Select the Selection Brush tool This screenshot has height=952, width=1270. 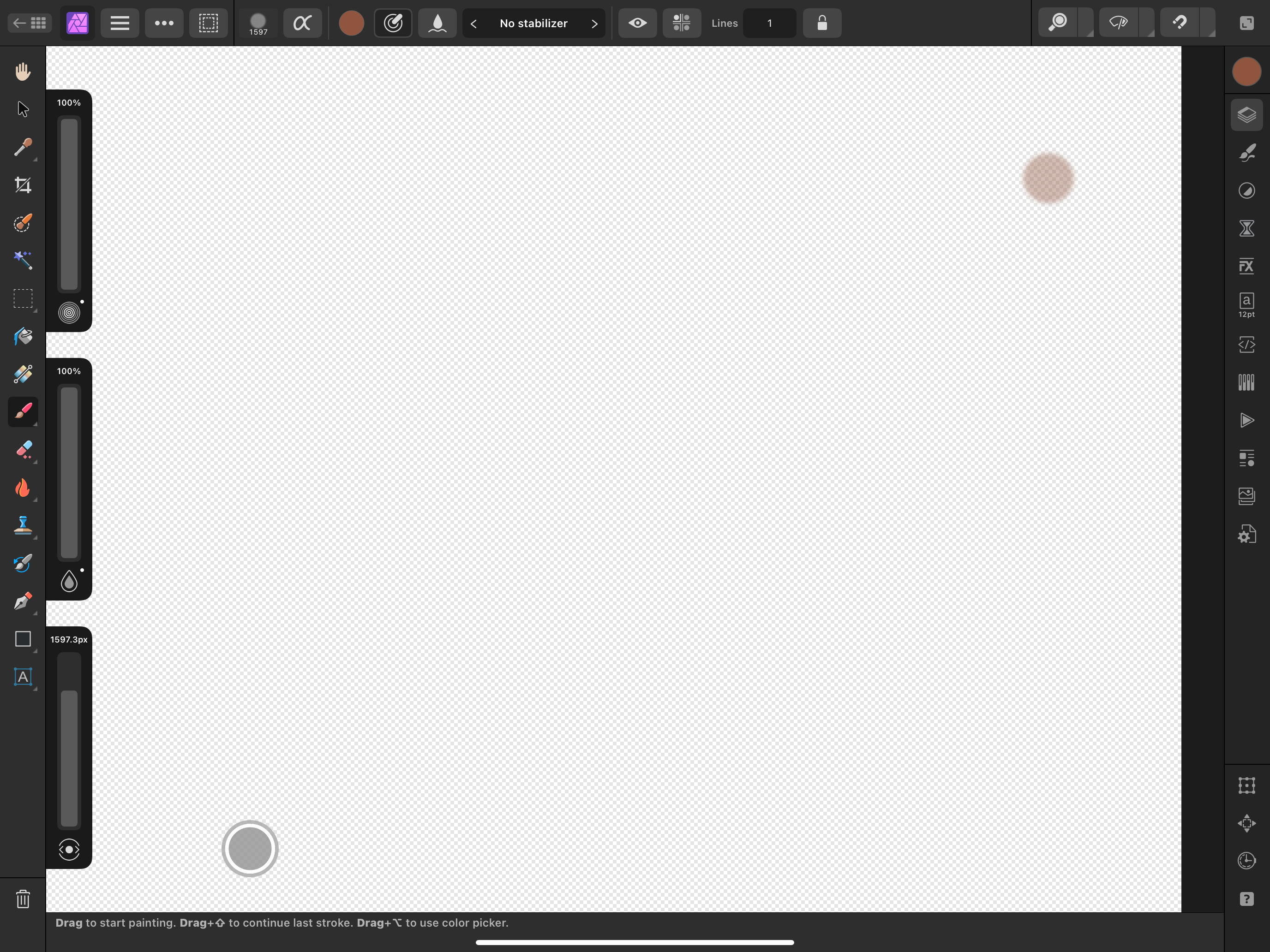coord(23,223)
